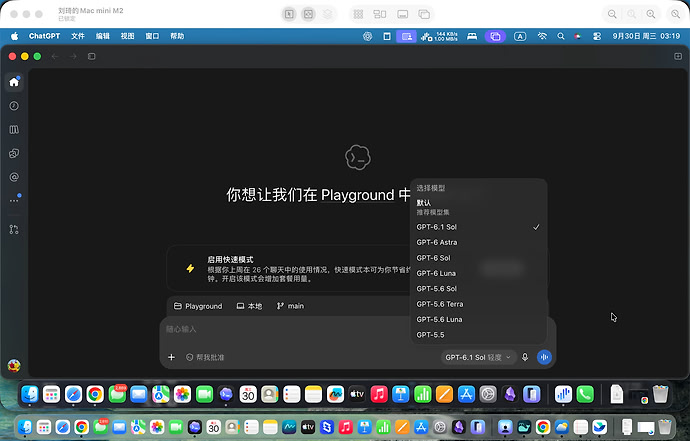This screenshot has width=690, height=441.
Task: Open the 帮助 menu
Action: (177, 36)
